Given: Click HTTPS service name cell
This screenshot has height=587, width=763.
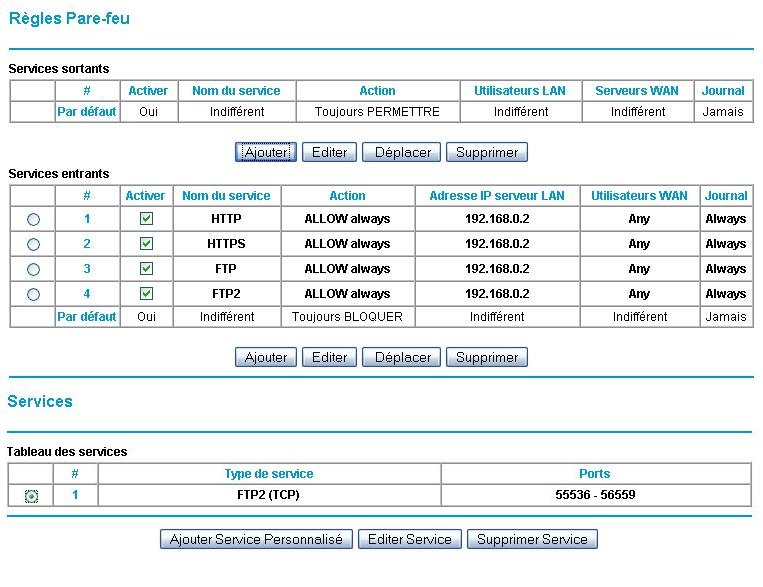Looking at the screenshot, I should click(226, 243).
